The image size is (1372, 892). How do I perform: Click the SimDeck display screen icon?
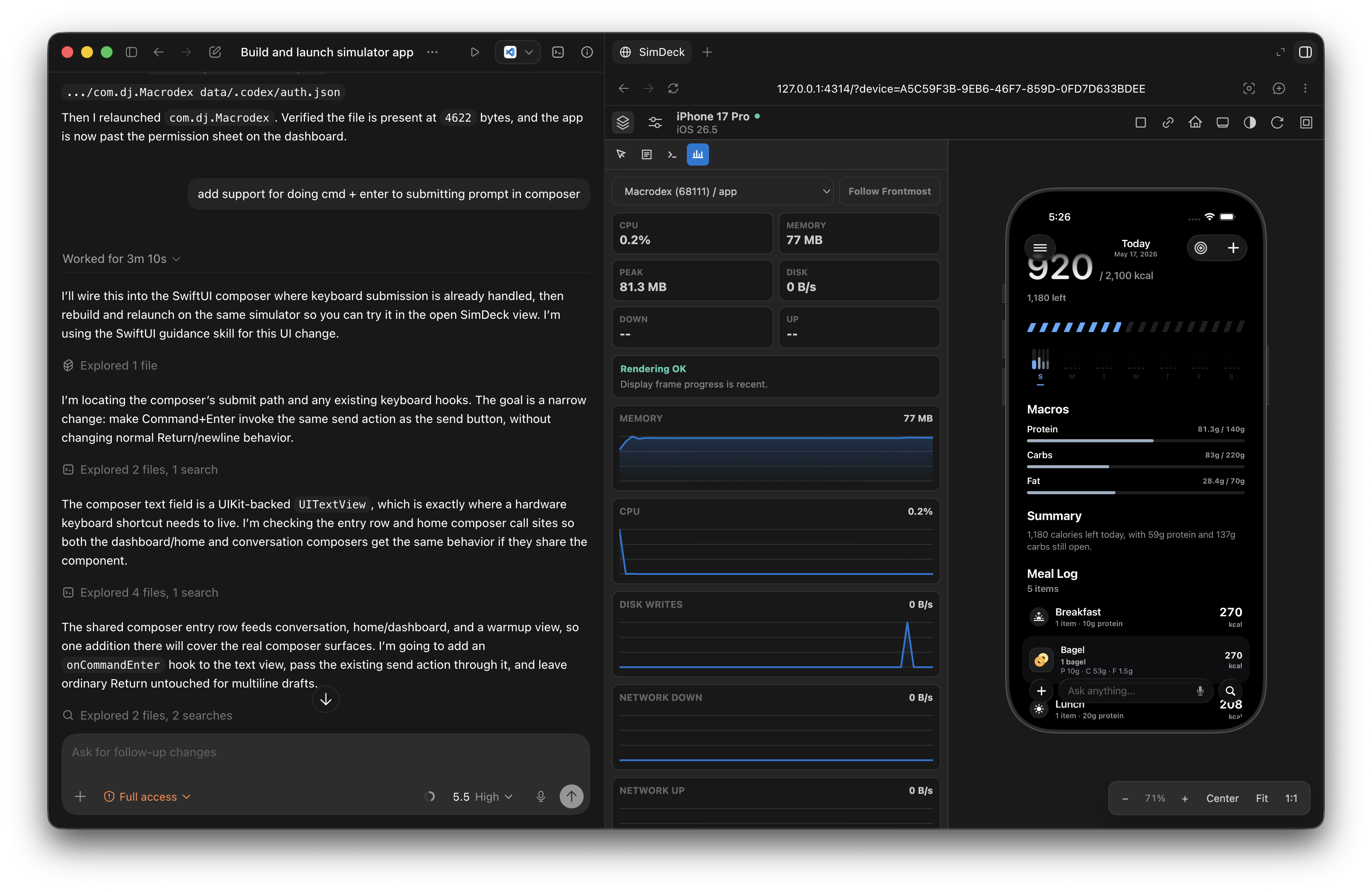pos(1223,122)
